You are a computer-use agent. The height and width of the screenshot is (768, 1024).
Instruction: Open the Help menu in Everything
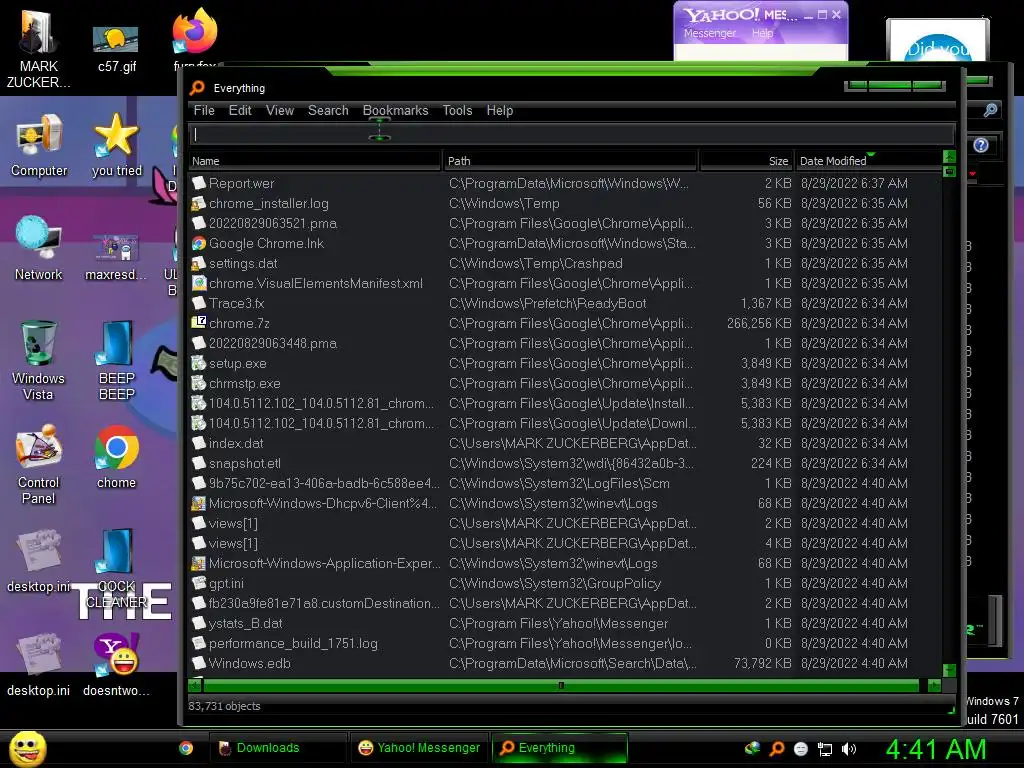tap(500, 110)
